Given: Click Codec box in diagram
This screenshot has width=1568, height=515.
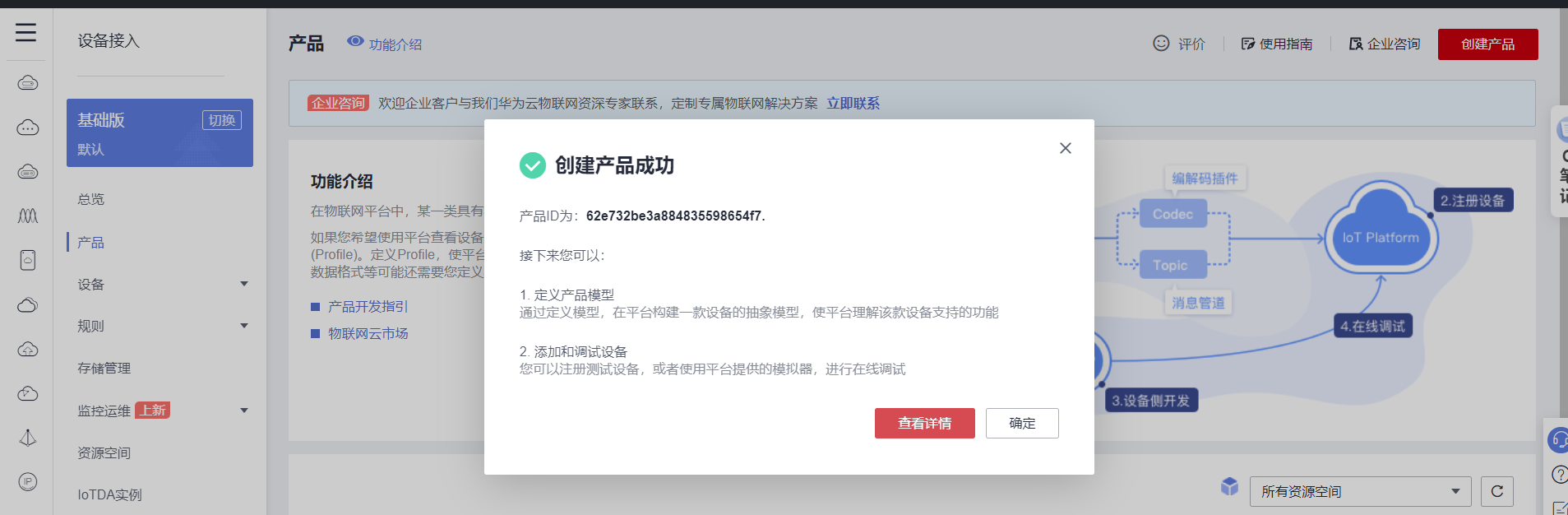Looking at the screenshot, I should [x=1173, y=214].
